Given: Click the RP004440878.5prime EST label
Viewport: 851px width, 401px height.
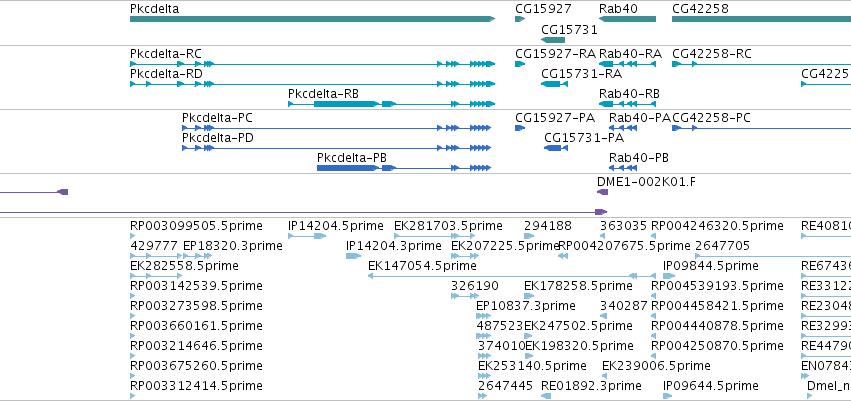Looking at the screenshot, I should [717, 326].
